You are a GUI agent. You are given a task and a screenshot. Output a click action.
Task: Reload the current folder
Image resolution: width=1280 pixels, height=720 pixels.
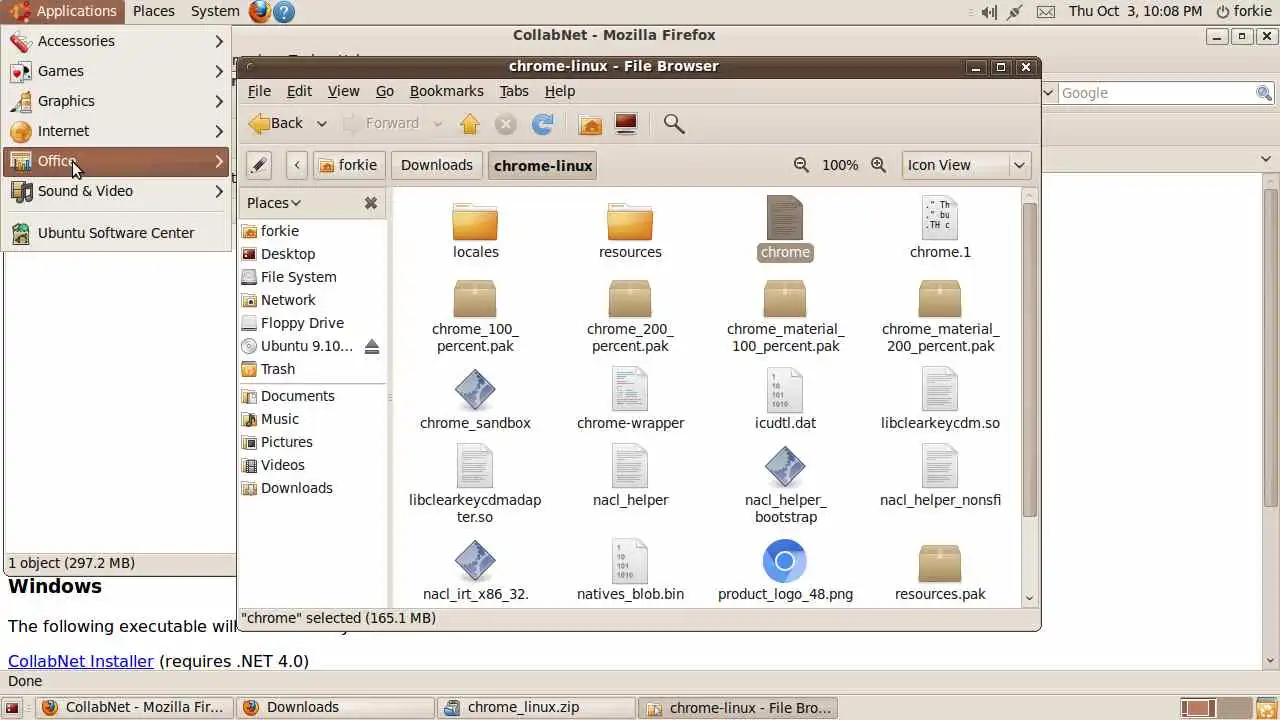pyautogui.click(x=542, y=124)
